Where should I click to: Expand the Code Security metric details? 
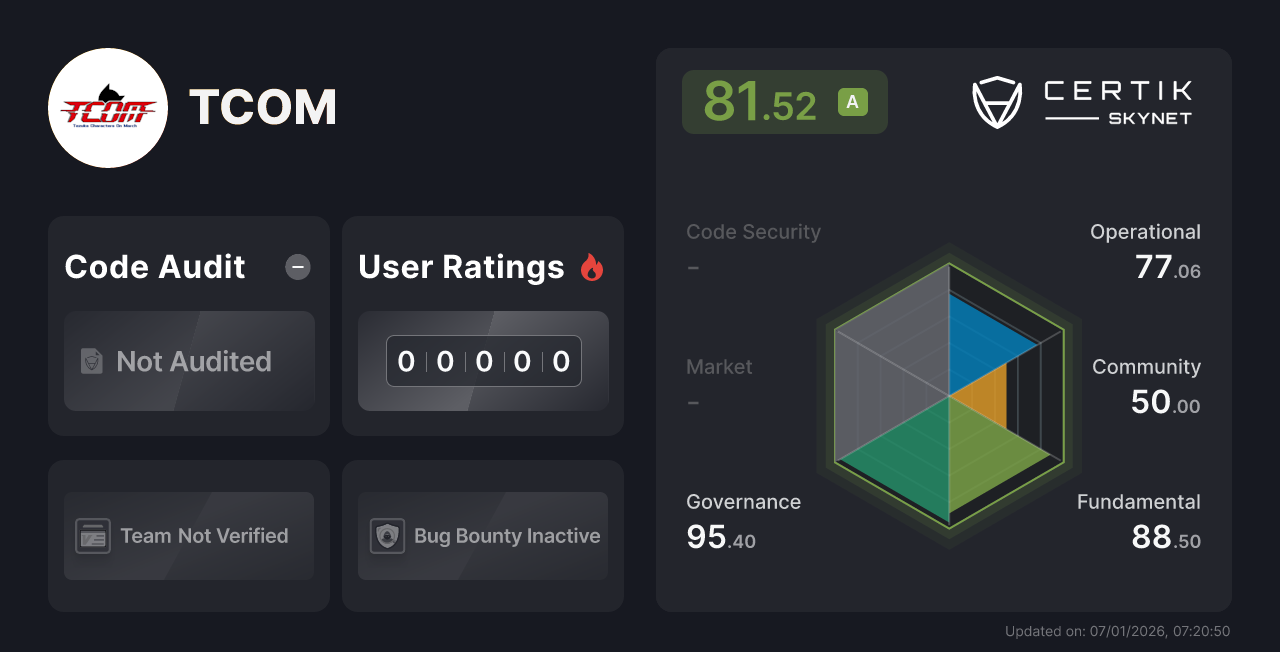pyautogui.click(x=753, y=231)
